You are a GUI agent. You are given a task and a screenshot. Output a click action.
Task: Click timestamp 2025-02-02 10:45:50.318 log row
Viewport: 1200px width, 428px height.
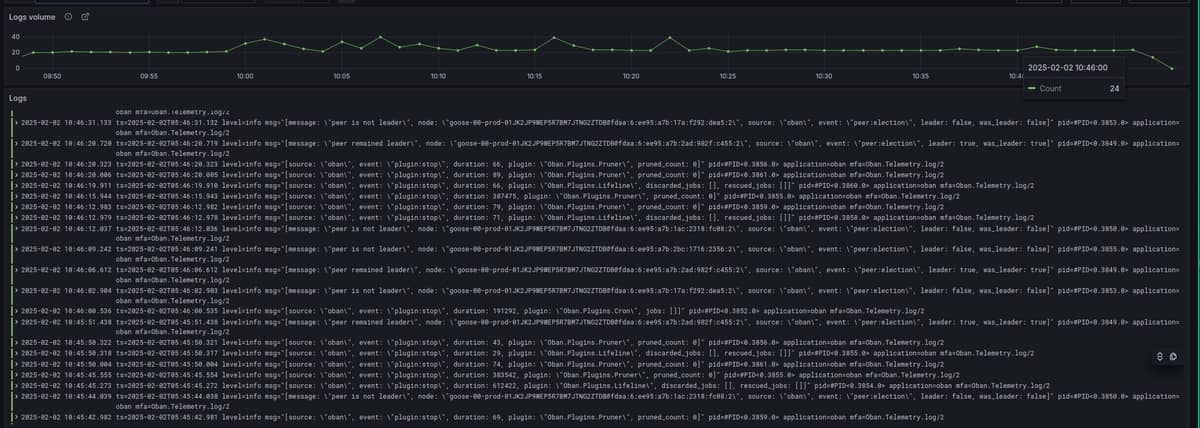click(68, 354)
